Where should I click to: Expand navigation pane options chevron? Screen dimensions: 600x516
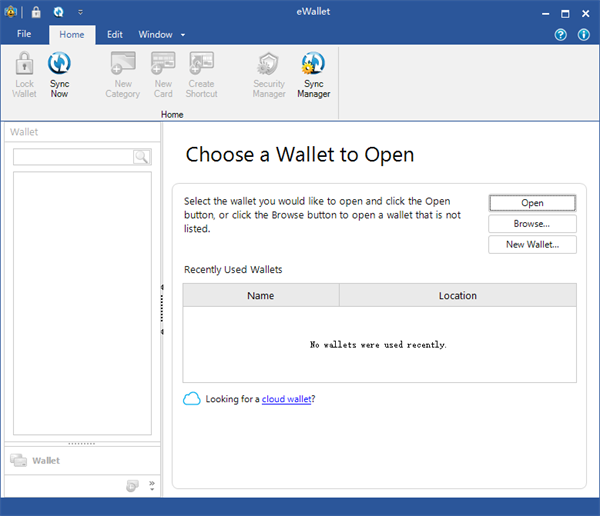[x=152, y=485]
